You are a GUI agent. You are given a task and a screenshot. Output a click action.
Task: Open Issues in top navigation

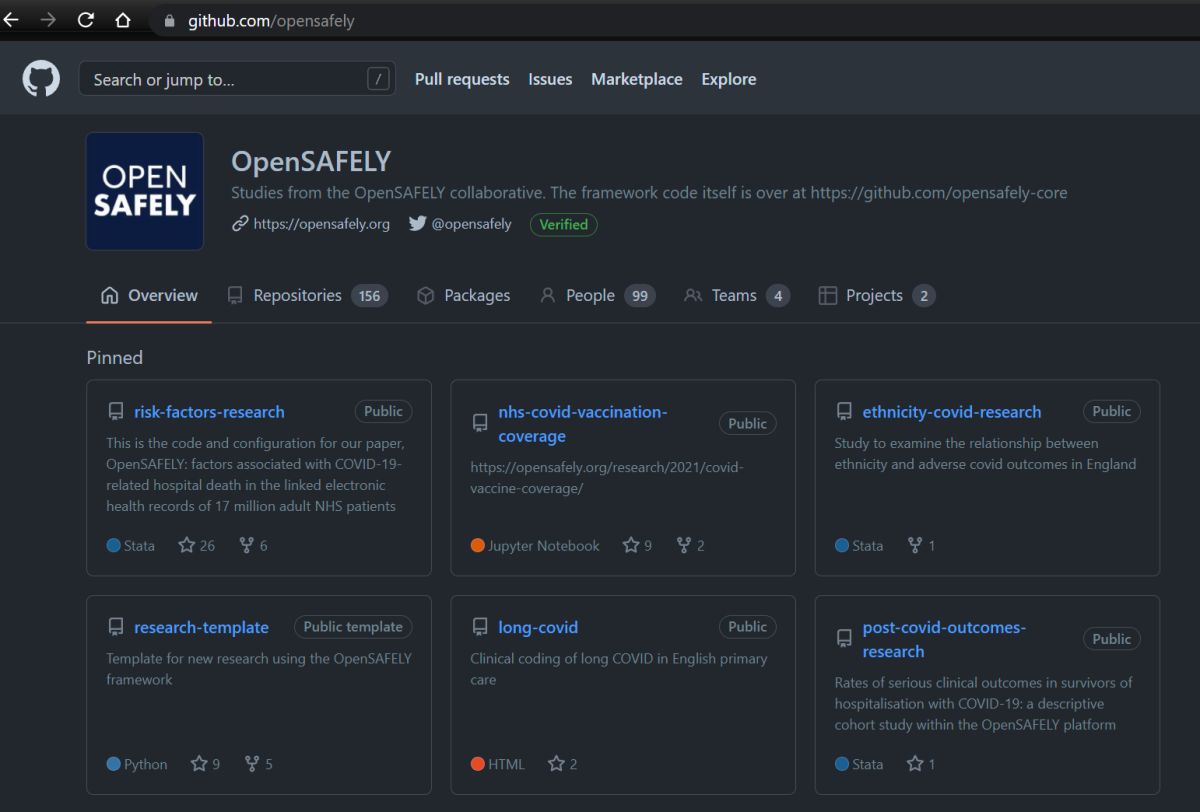click(550, 79)
